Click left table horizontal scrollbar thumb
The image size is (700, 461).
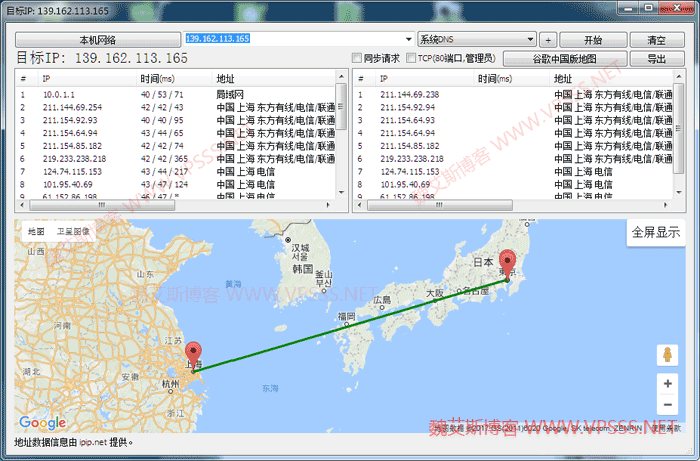102,205
